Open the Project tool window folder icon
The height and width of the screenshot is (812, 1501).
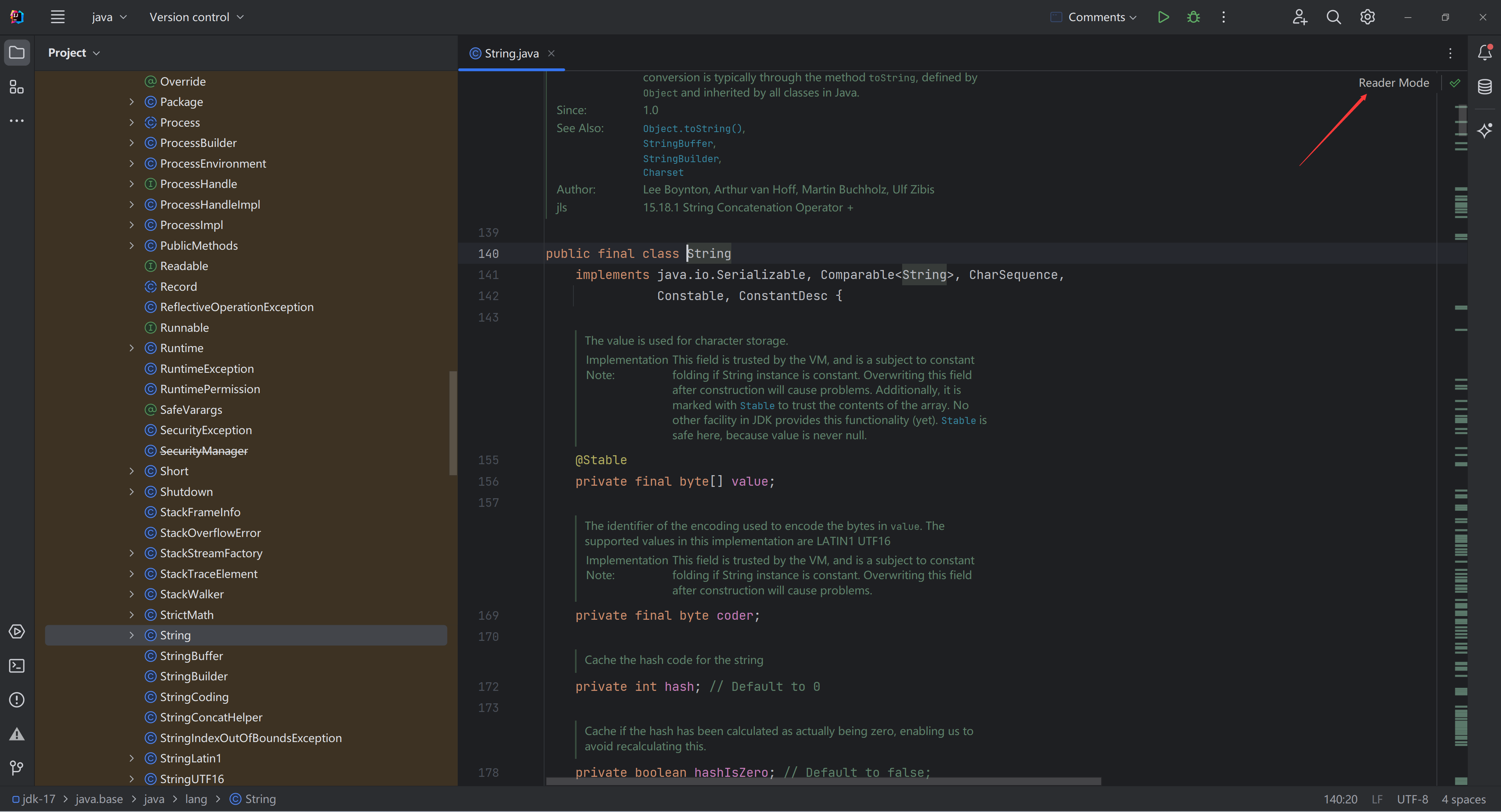click(x=17, y=52)
